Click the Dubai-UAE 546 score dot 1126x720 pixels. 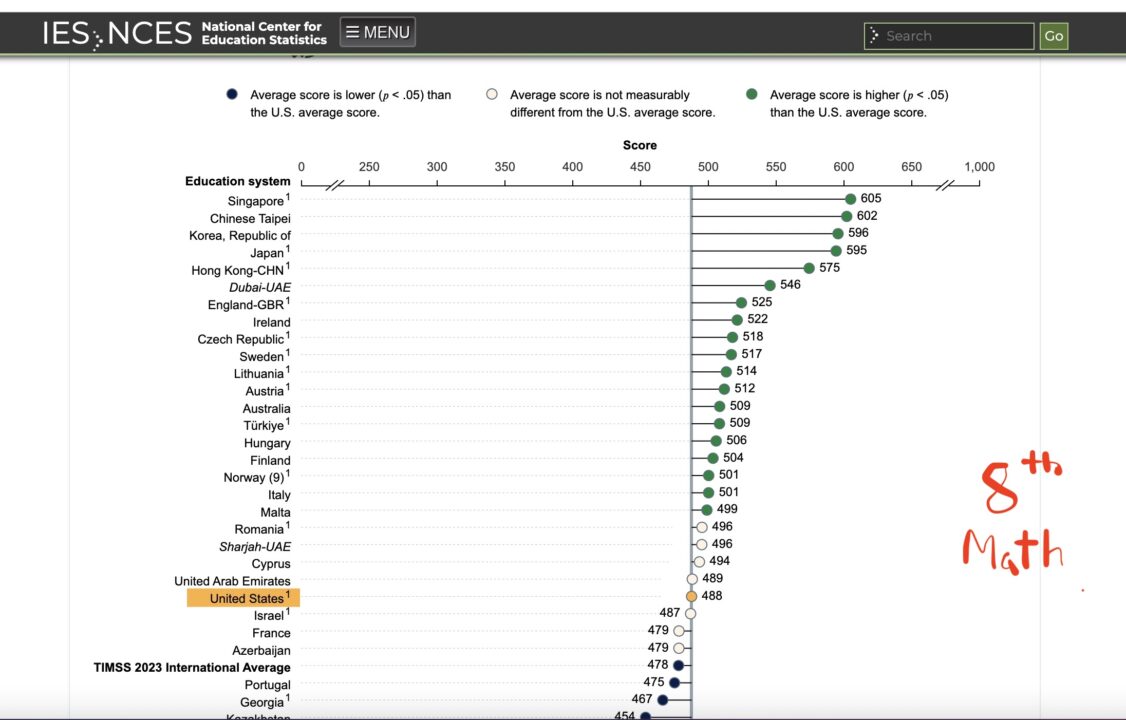click(770, 285)
